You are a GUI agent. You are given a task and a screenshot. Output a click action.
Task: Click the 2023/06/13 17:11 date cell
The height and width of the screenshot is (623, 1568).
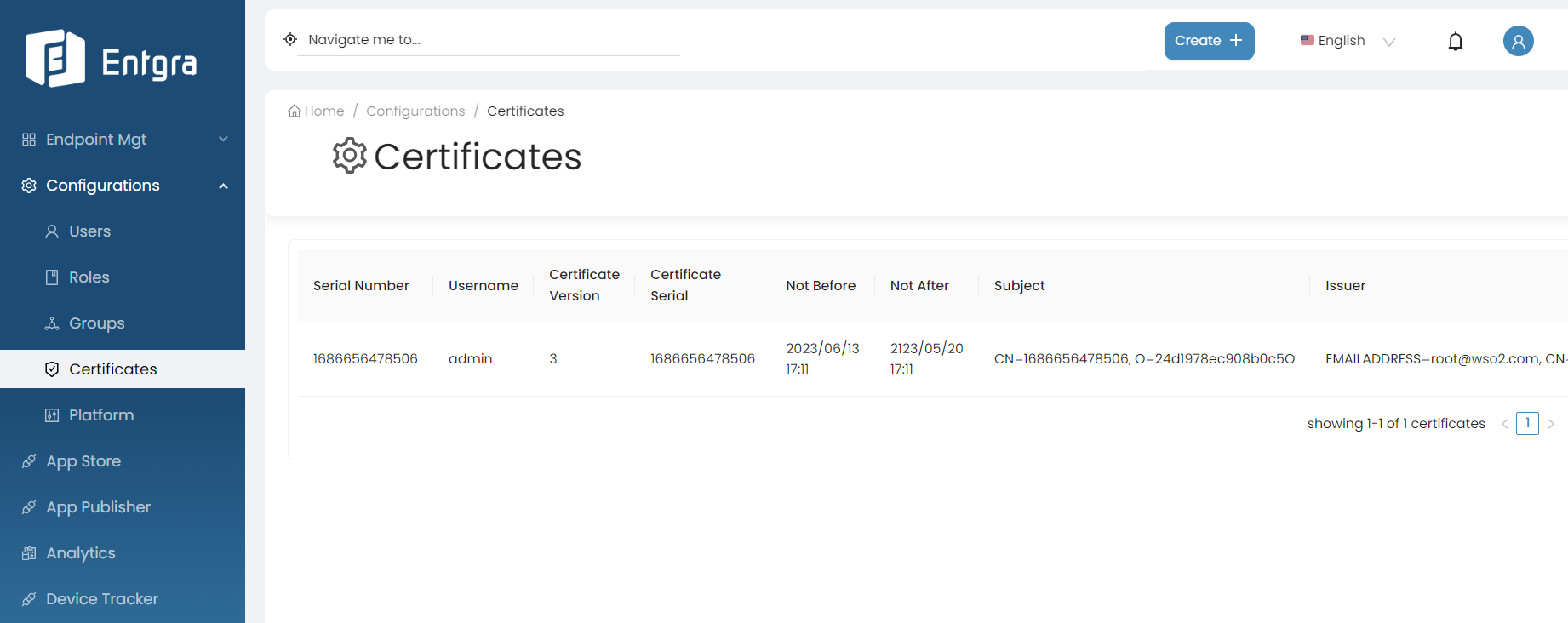pyautogui.click(x=822, y=358)
